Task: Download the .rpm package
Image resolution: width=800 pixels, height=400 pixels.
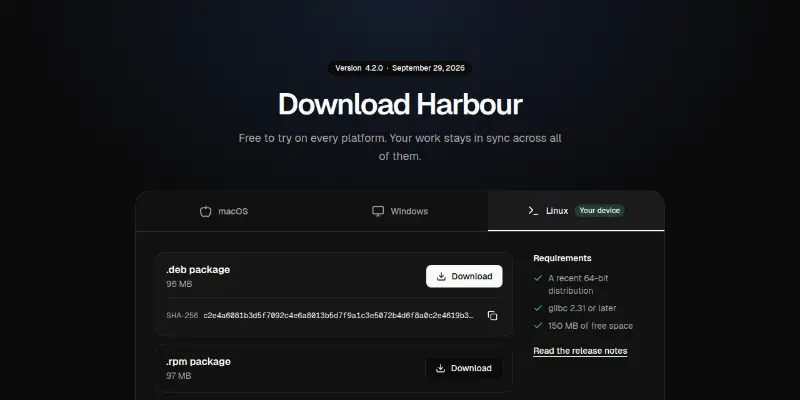Action: tap(464, 368)
